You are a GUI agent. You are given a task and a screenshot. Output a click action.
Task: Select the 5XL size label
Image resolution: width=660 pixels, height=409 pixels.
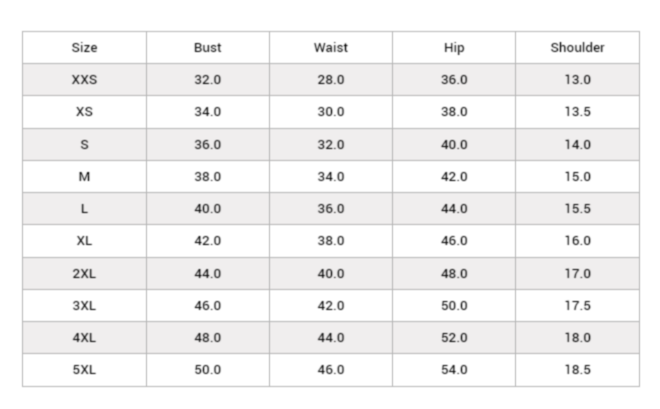pos(84,370)
